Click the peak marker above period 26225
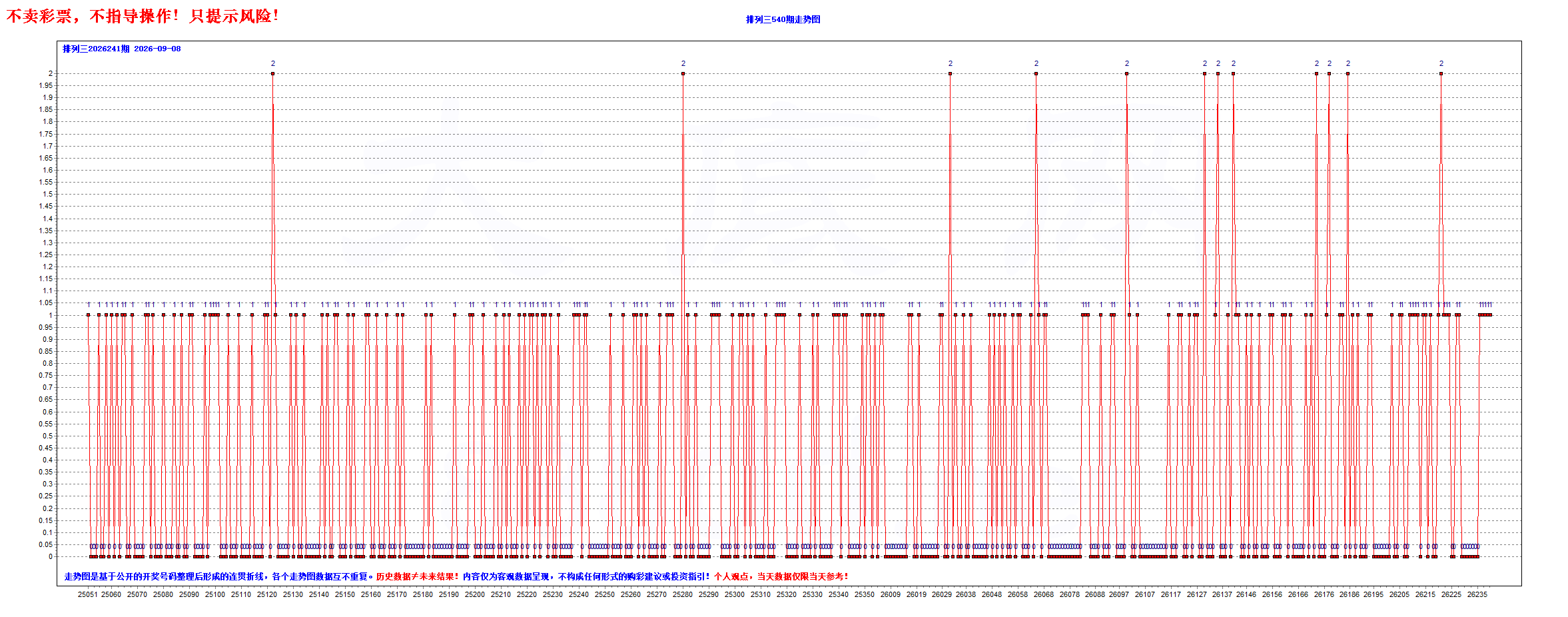1568x617 pixels. (1441, 73)
